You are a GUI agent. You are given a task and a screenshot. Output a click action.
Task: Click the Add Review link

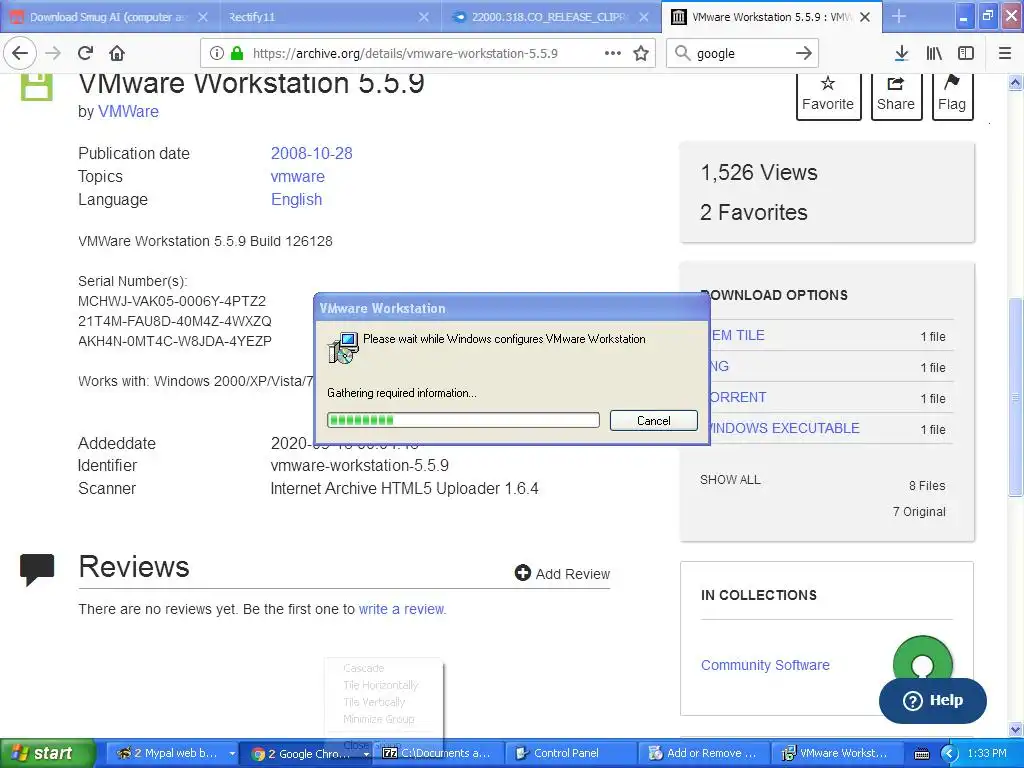[562, 573]
